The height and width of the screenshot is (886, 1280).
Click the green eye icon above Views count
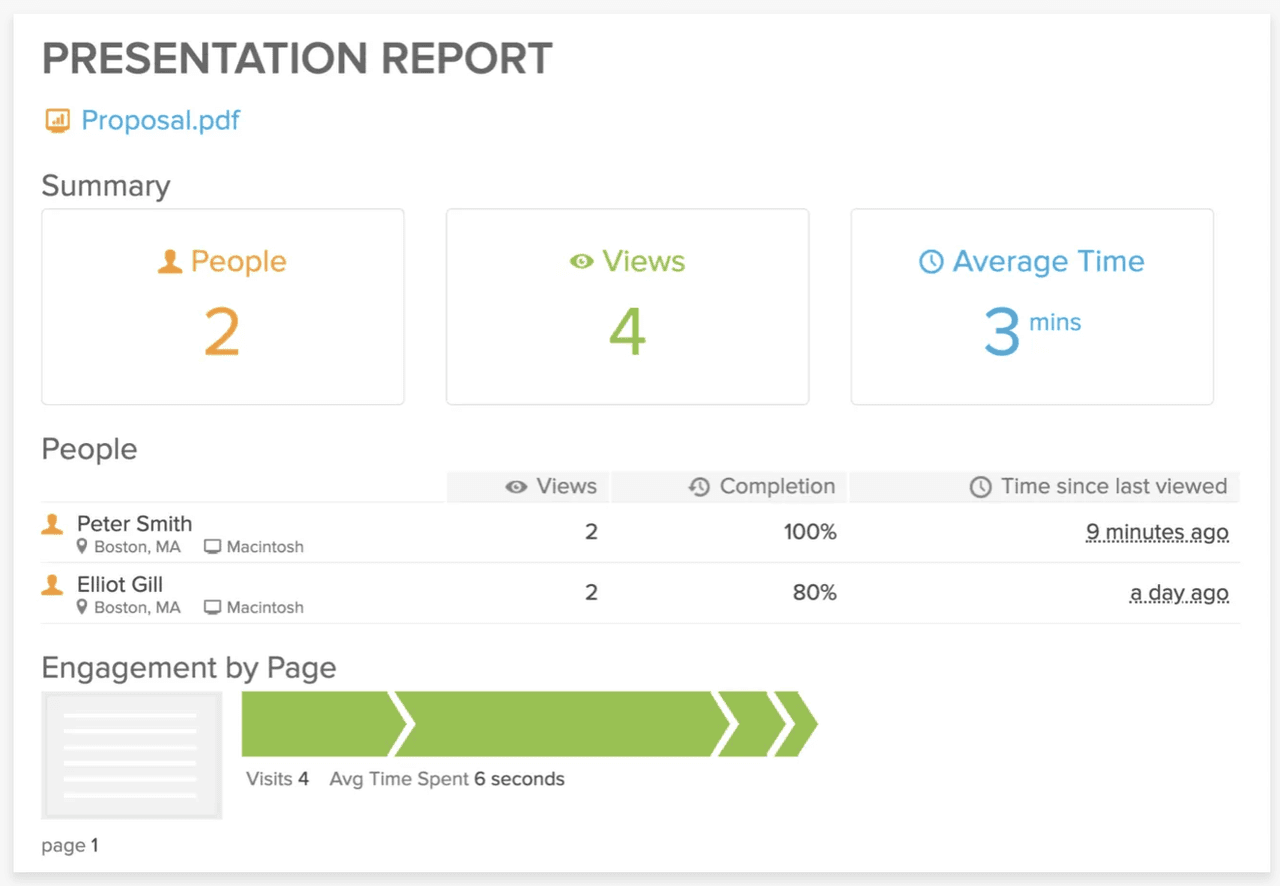click(580, 261)
